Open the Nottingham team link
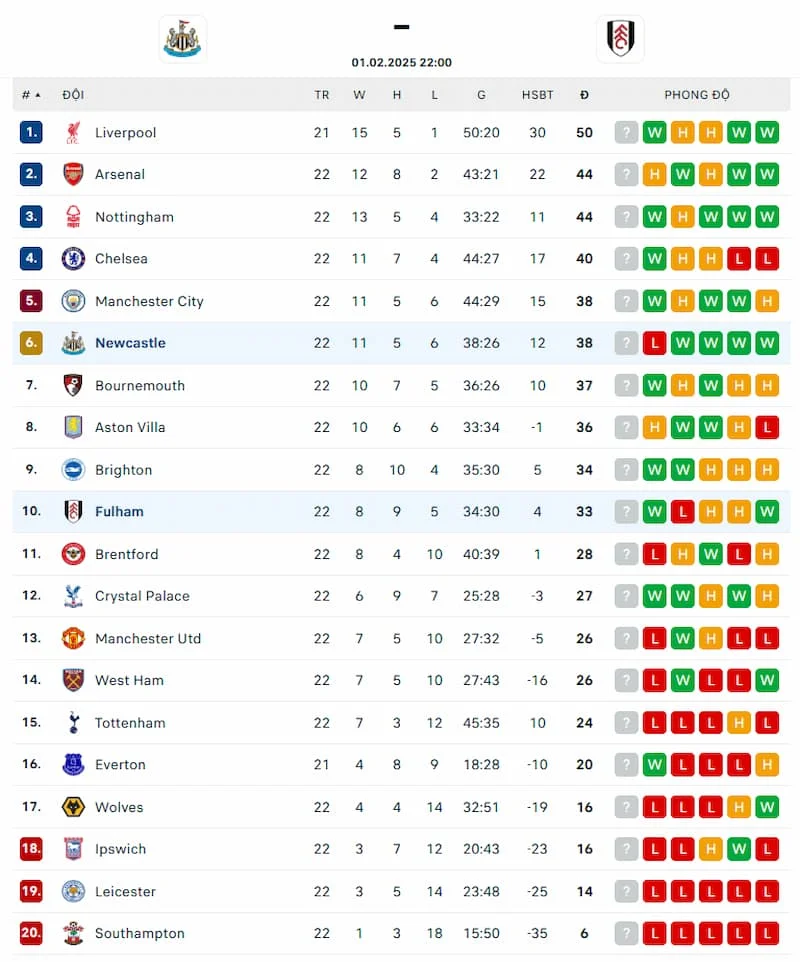The image size is (800, 962). [x=134, y=217]
